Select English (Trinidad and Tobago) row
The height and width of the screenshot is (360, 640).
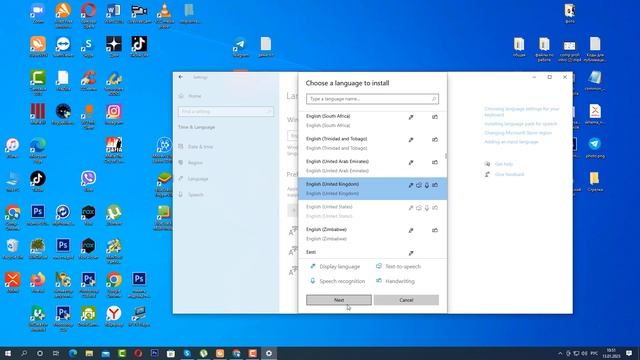[372, 143]
